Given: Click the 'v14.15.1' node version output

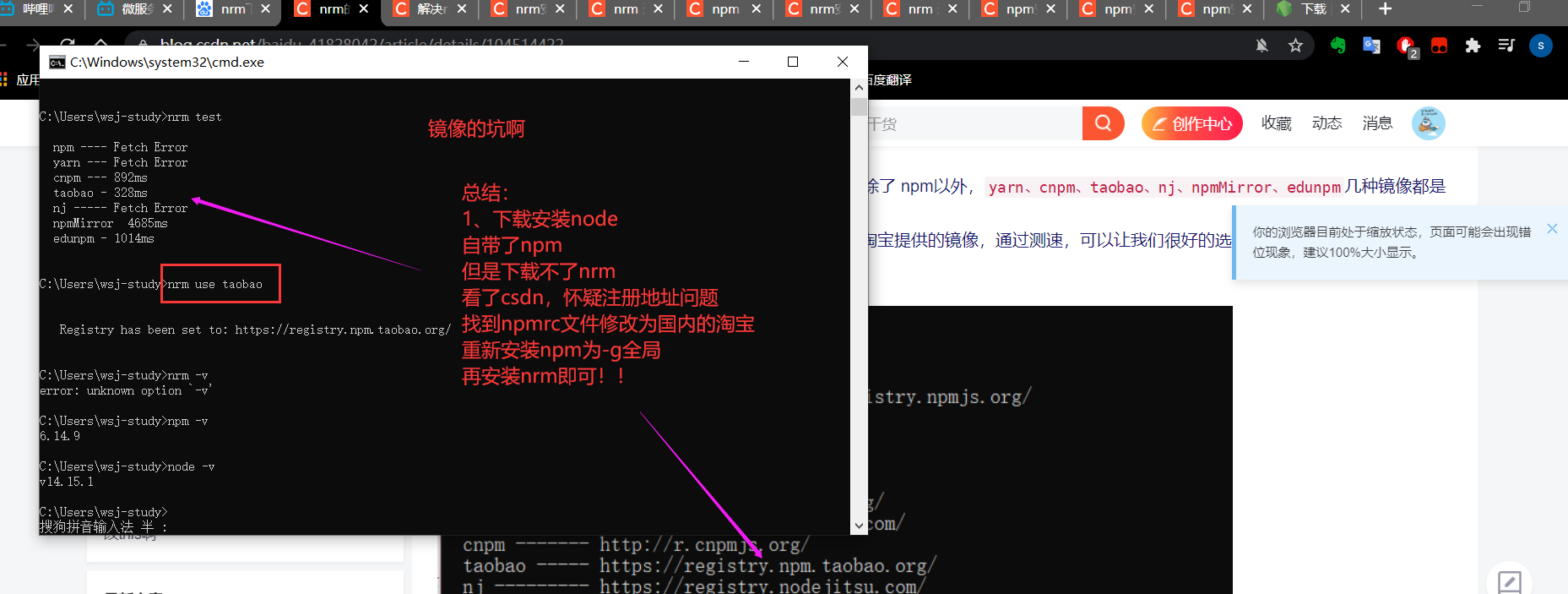Looking at the screenshot, I should 67,482.
